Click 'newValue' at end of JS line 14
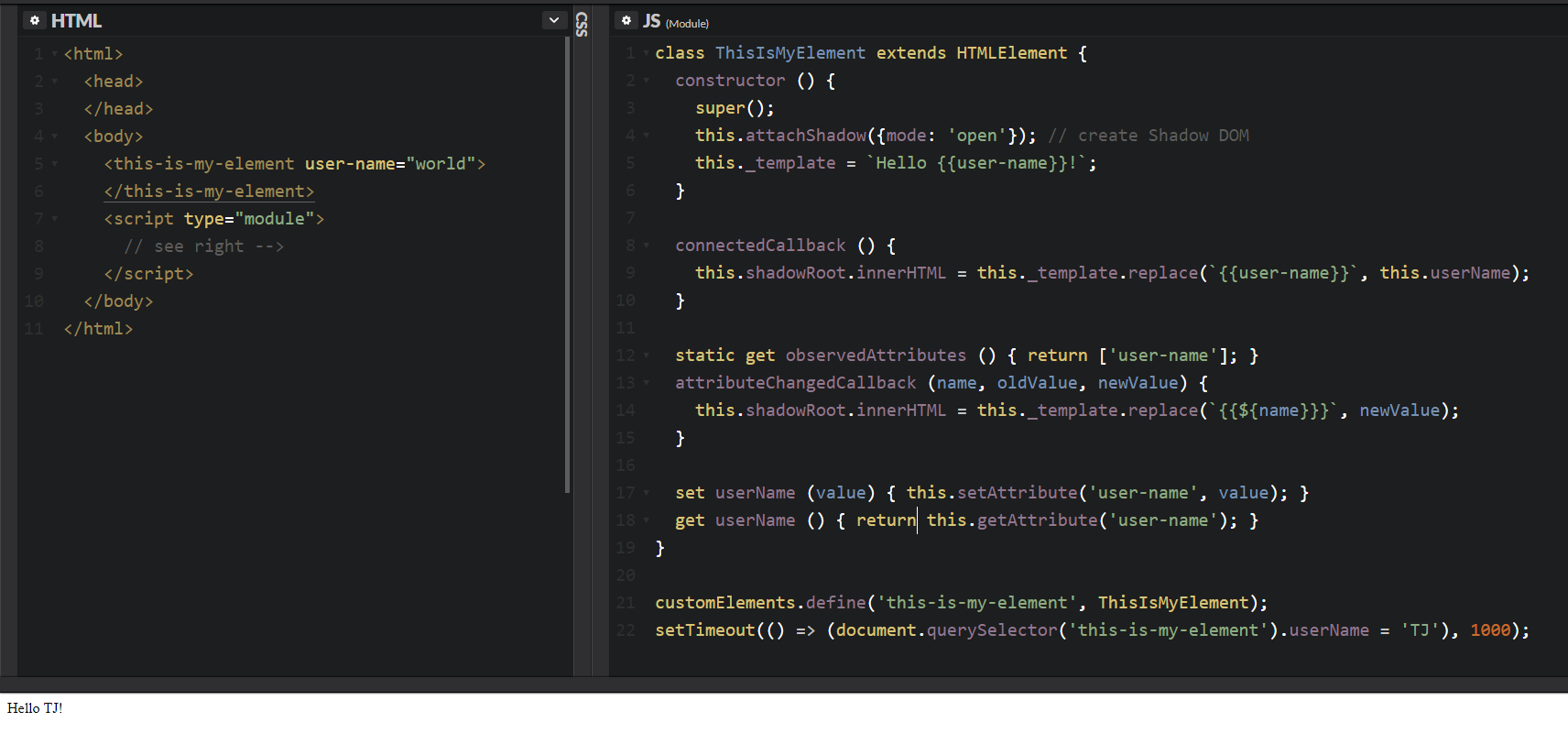The image size is (1568, 733). (1399, 410)
